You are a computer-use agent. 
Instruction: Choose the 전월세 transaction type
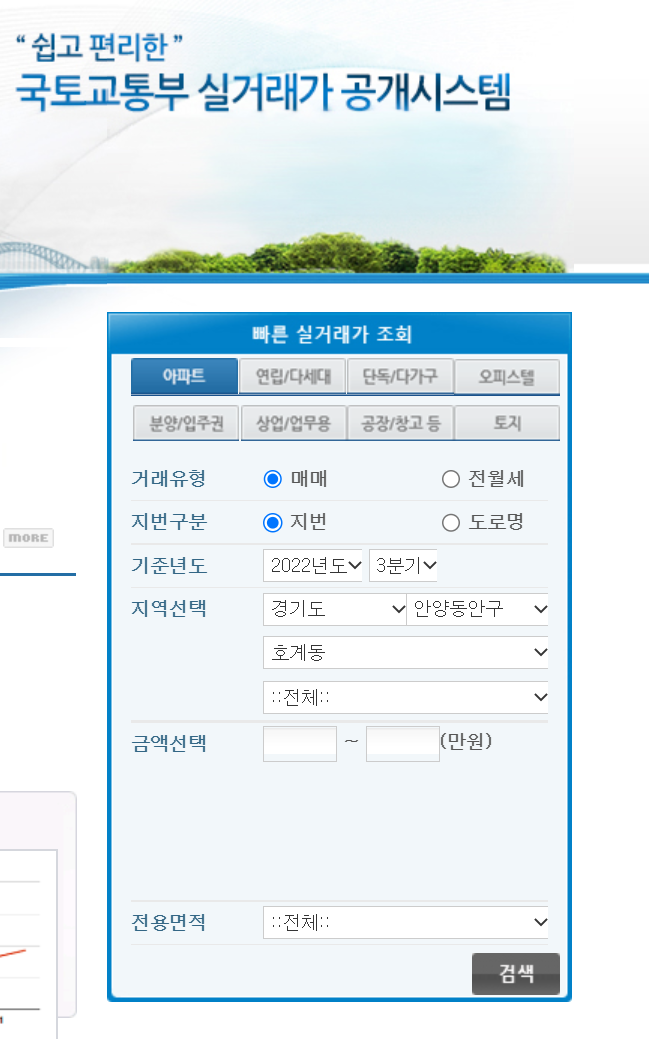(x=451, y=479)
